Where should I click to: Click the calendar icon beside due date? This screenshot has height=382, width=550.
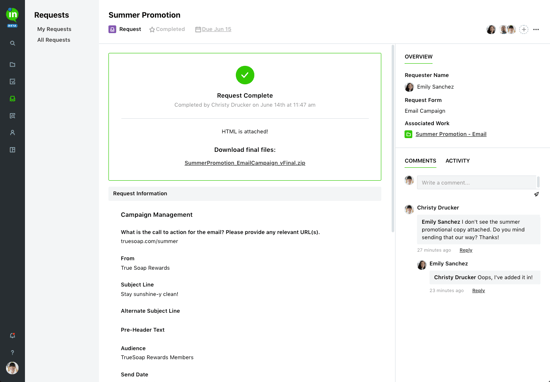198,29
